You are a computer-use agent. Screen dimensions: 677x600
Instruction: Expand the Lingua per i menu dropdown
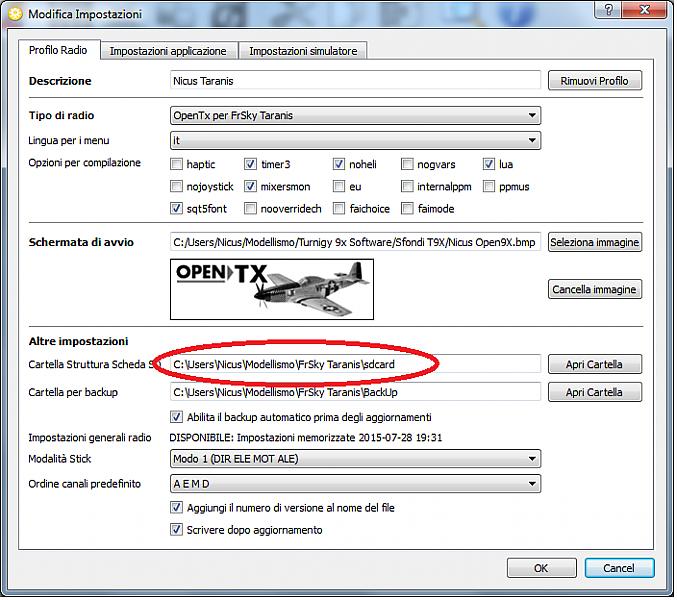pyautogui.click(x=355, y=140)
